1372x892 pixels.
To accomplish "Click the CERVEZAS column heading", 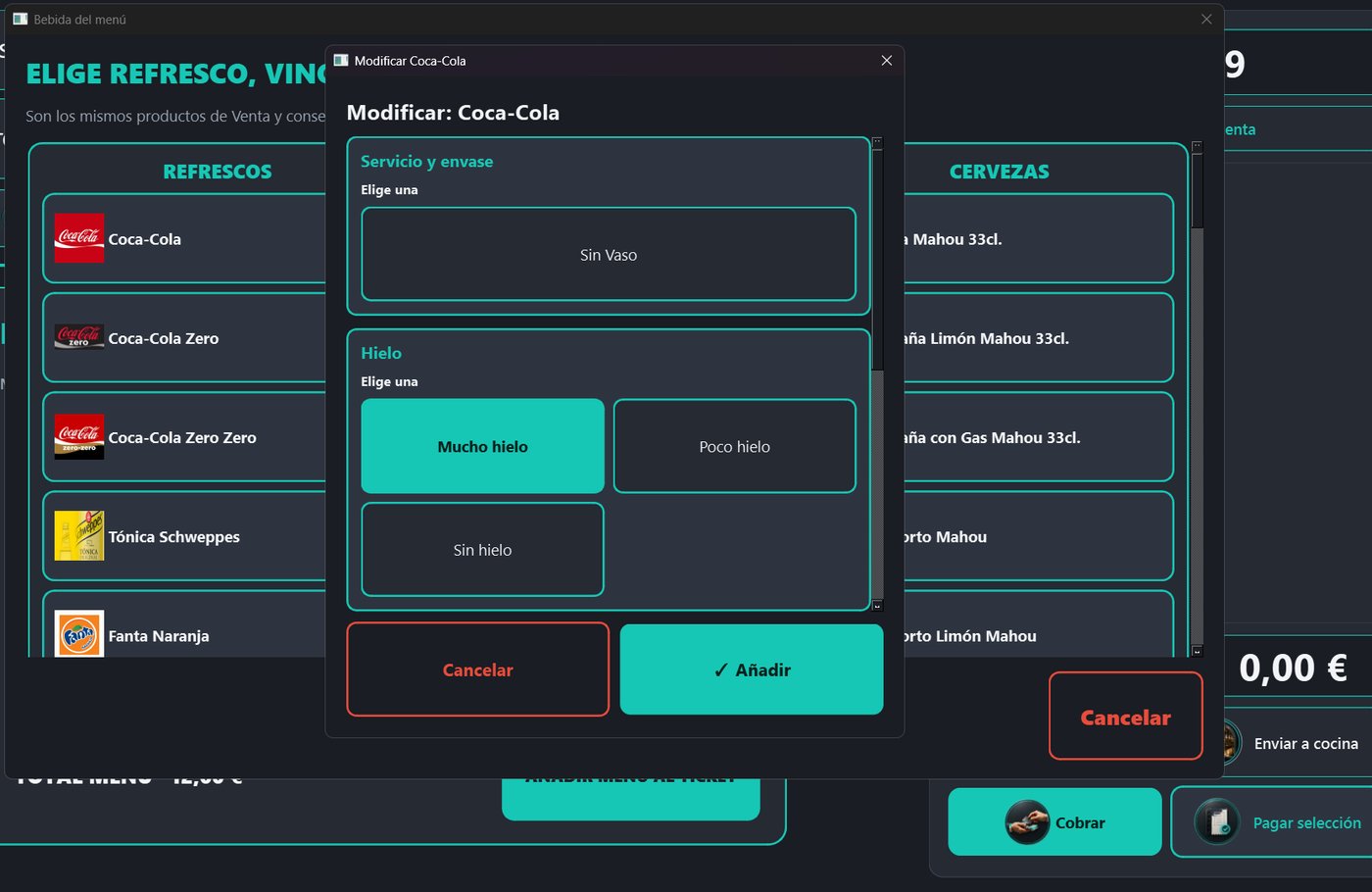I will coord(999,172).
